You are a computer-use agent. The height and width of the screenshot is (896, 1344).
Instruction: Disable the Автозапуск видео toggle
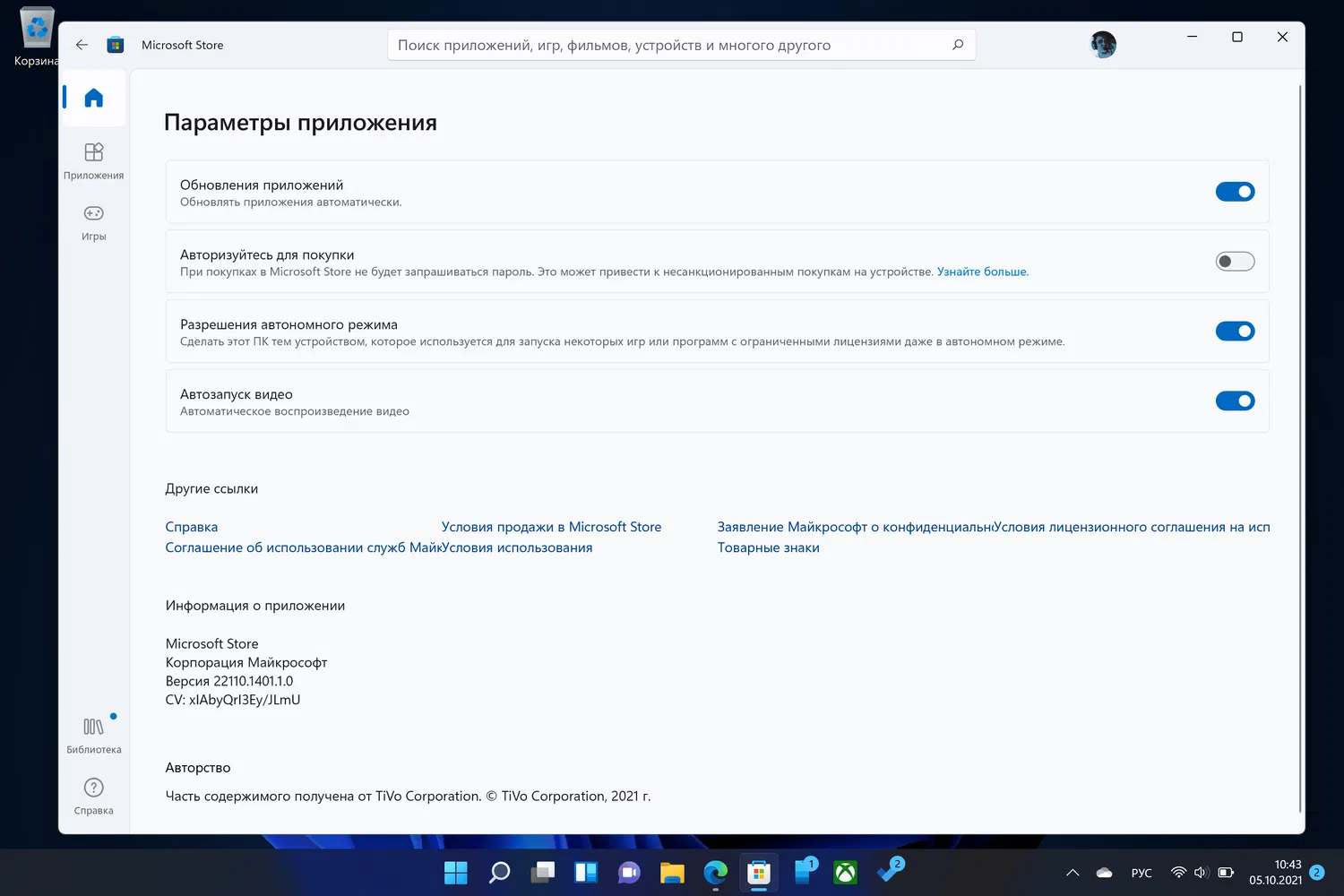[1235, 401]
